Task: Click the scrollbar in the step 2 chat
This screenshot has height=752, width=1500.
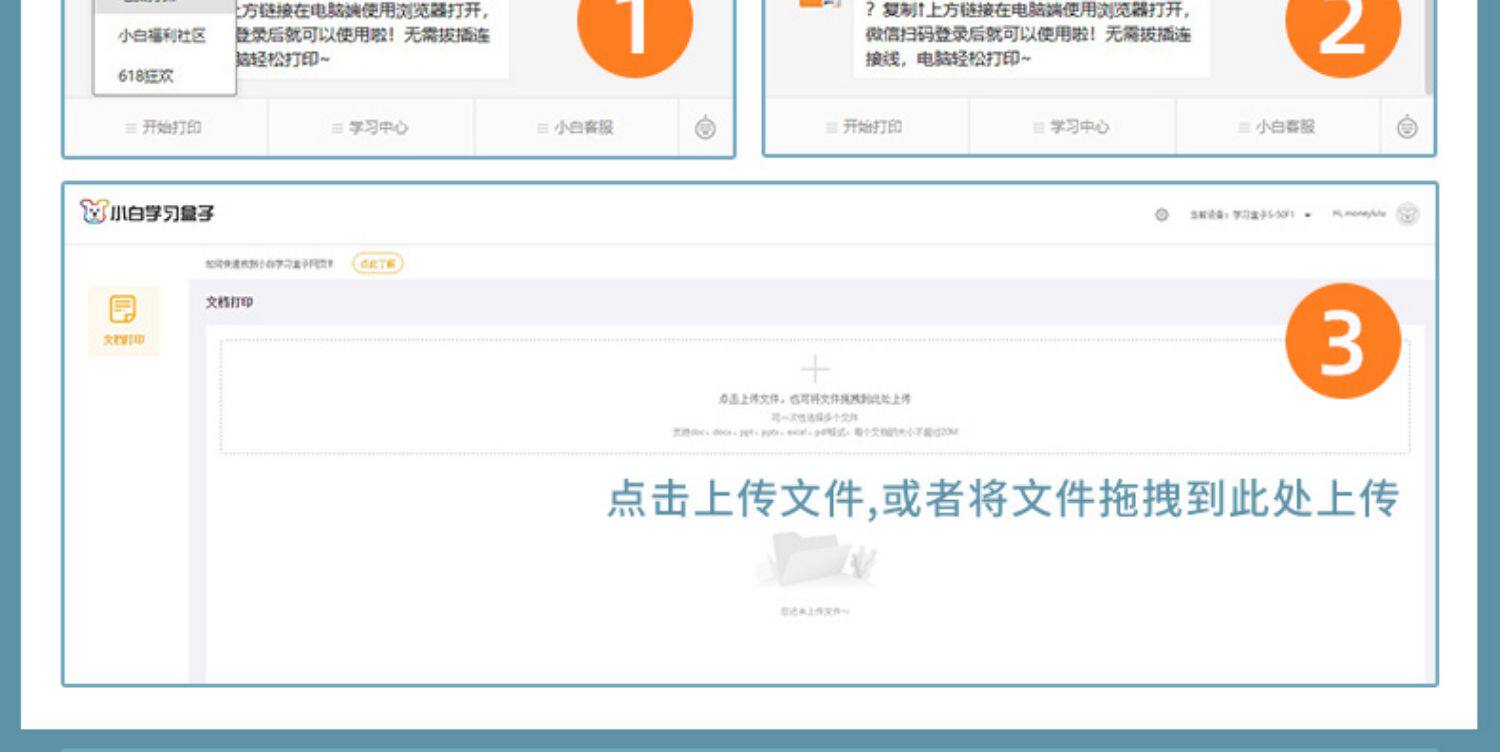Action: pyautogui.click(x=1430, y=45)
